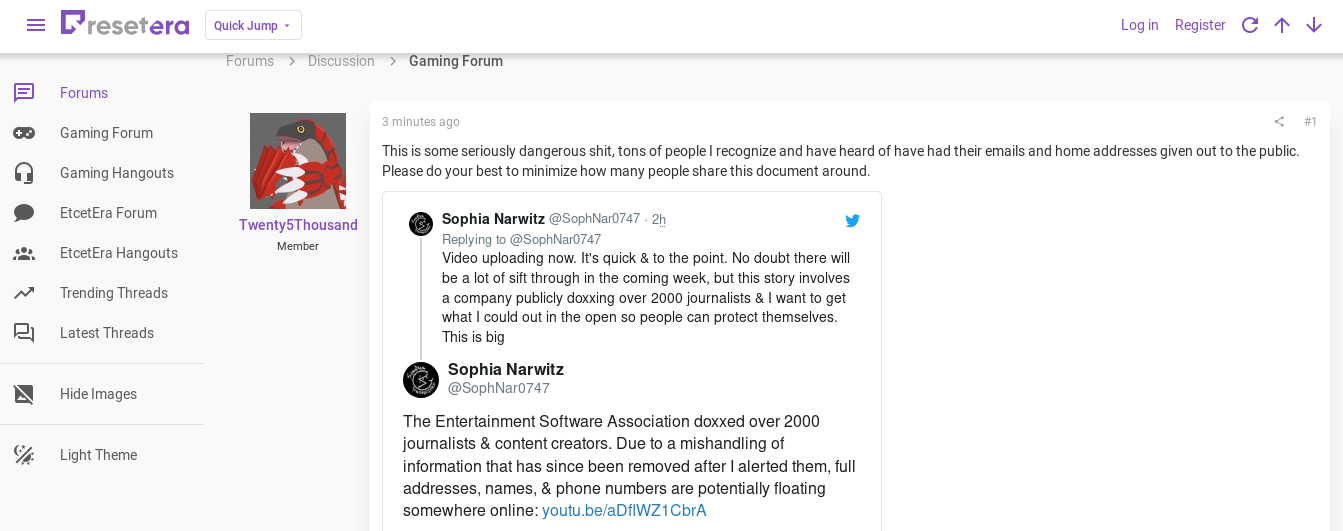The image size is (1343, 531).
Task: Go to Discussion breadcrumb
Action: pyautogui.click(x=341, y=61)
